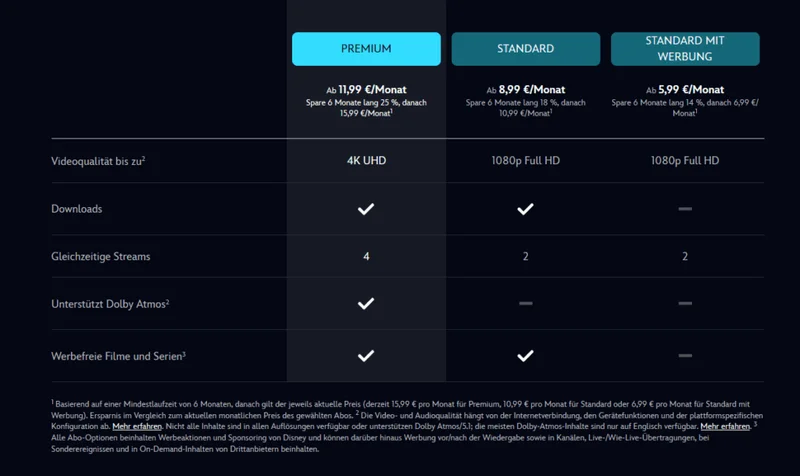
Task: Click the ad-free dash for Standard mit Werbung
Action: (685, 356)
